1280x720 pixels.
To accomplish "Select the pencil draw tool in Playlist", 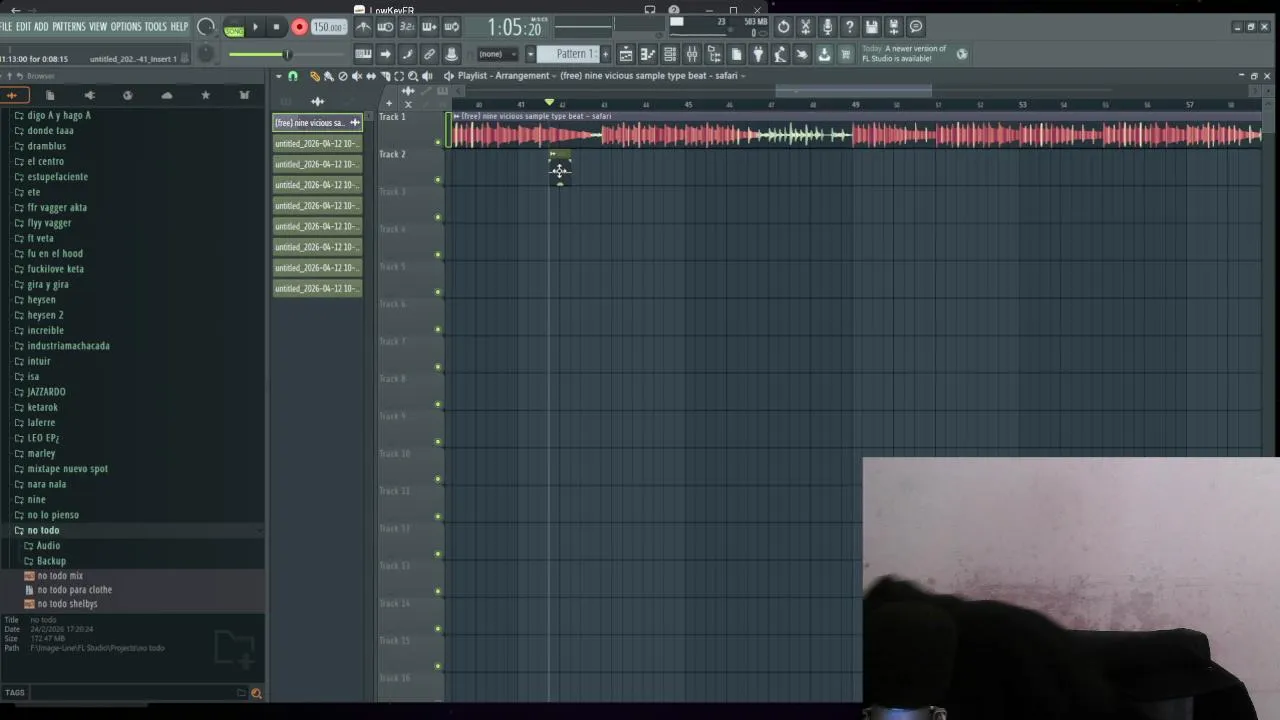I will [x=315, y=76].
